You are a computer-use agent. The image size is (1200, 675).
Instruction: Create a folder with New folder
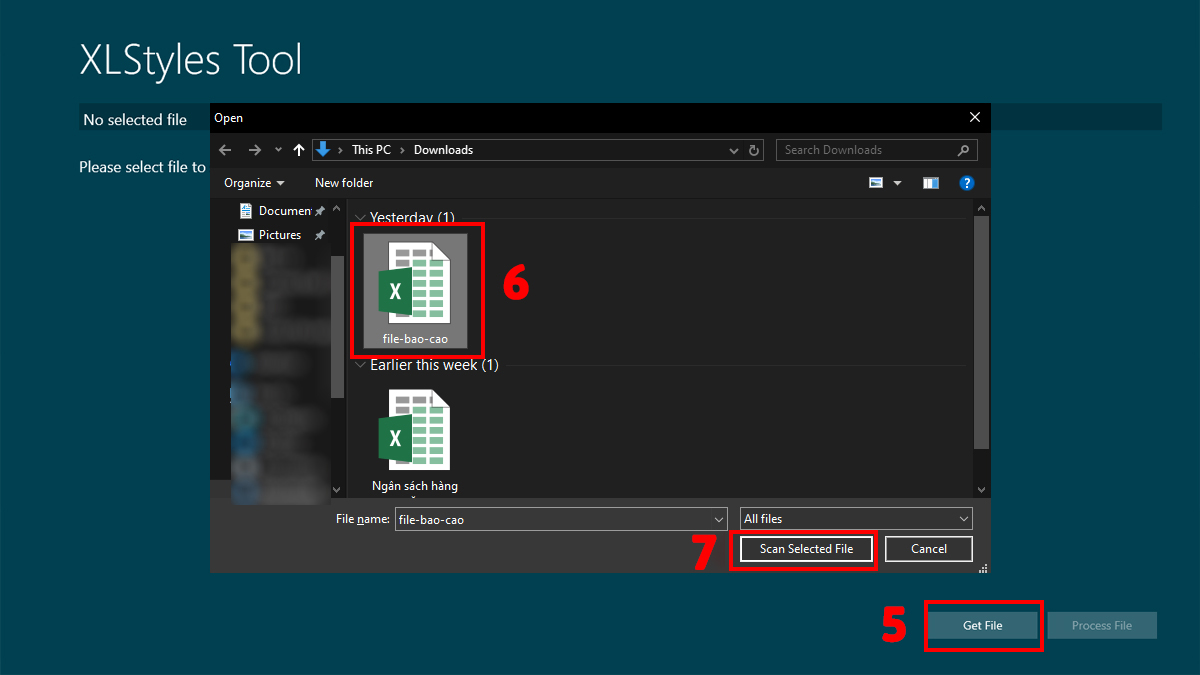pyautogui.click(x=344, y=183)
